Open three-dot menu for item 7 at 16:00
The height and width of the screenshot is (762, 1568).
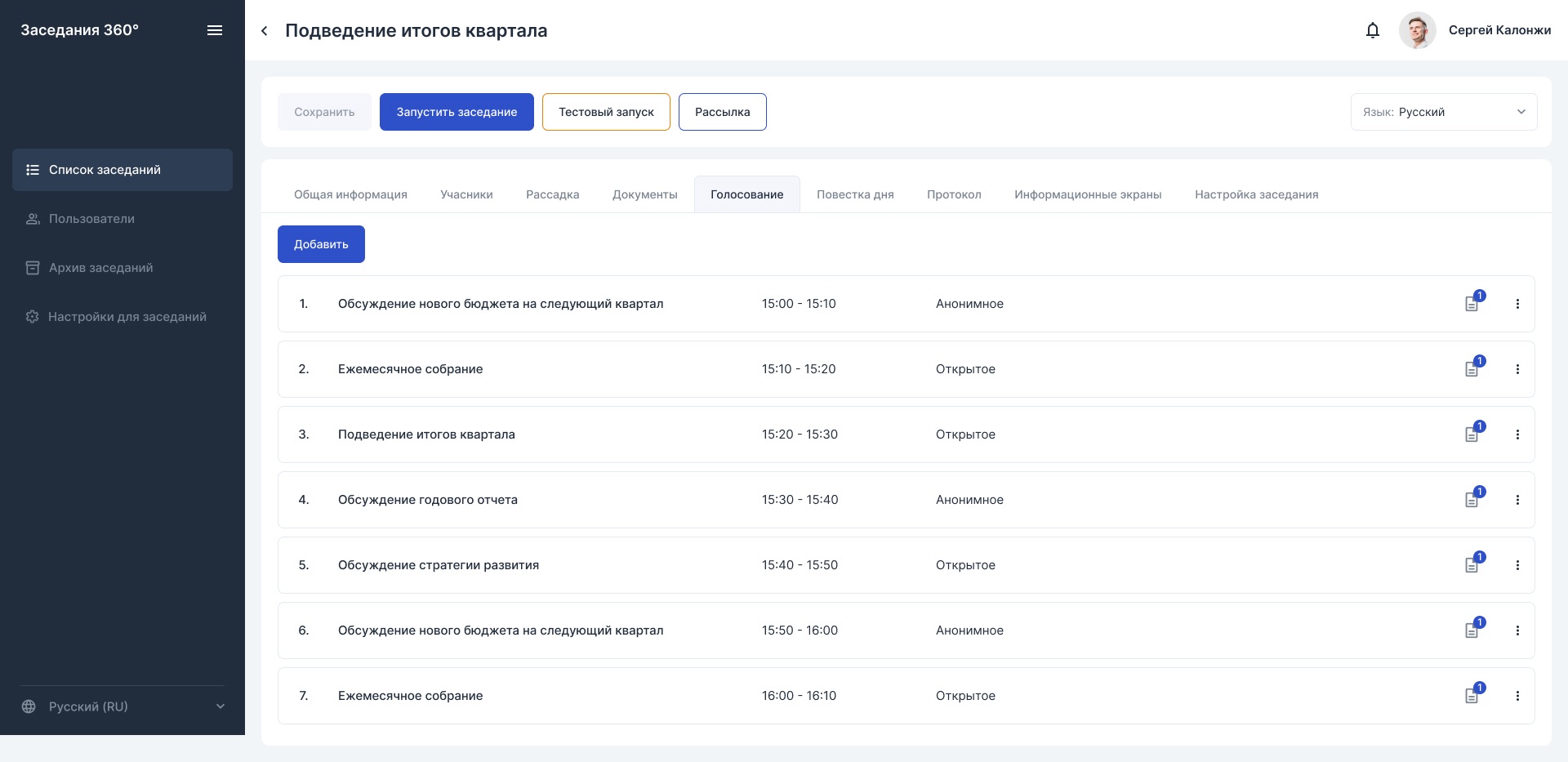point(1517,696)
